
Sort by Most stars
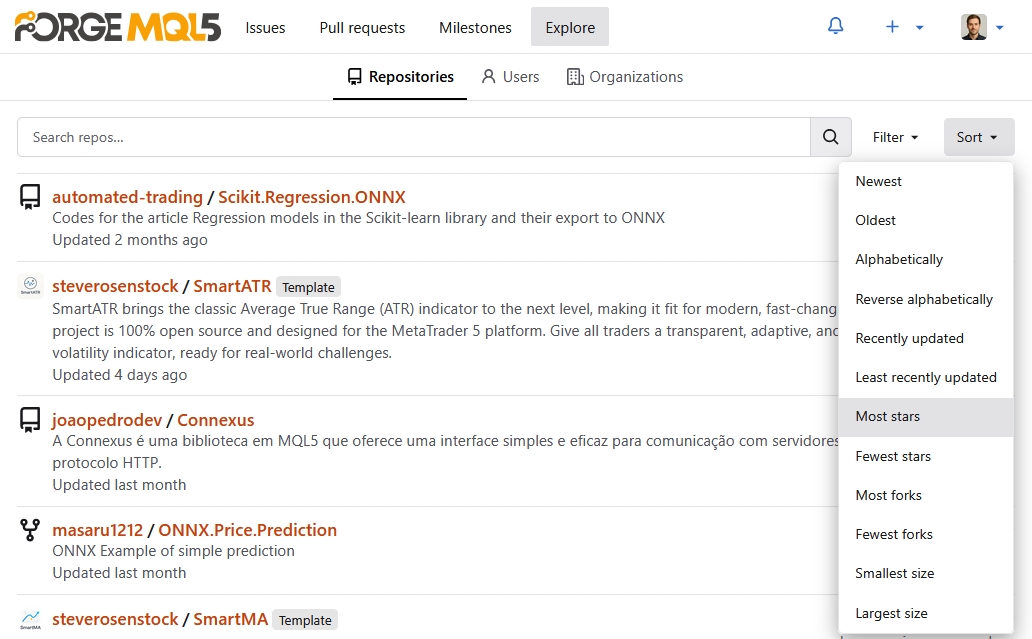point(925,417)
